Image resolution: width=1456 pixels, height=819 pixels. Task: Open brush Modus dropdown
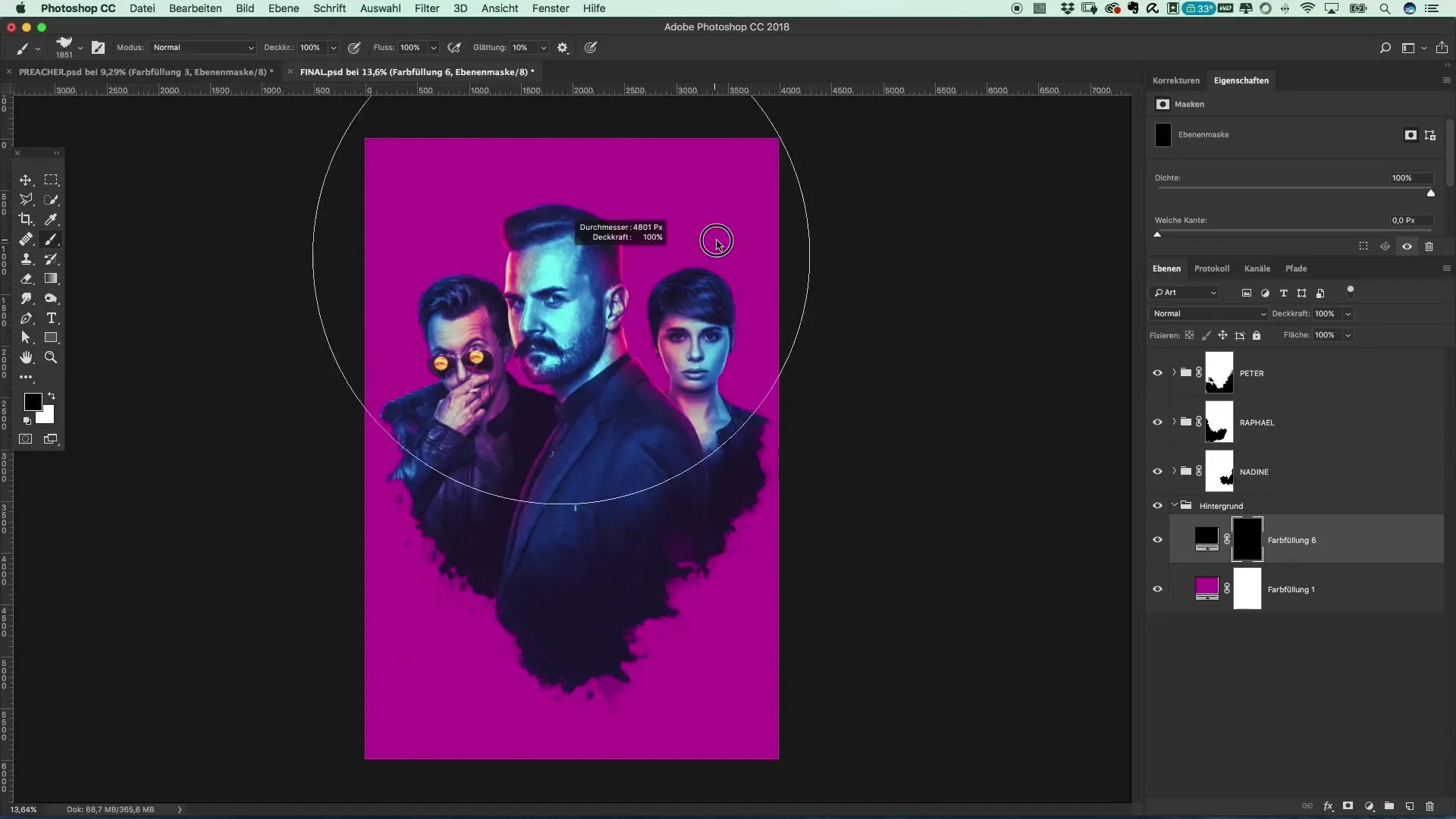point(202,47)
